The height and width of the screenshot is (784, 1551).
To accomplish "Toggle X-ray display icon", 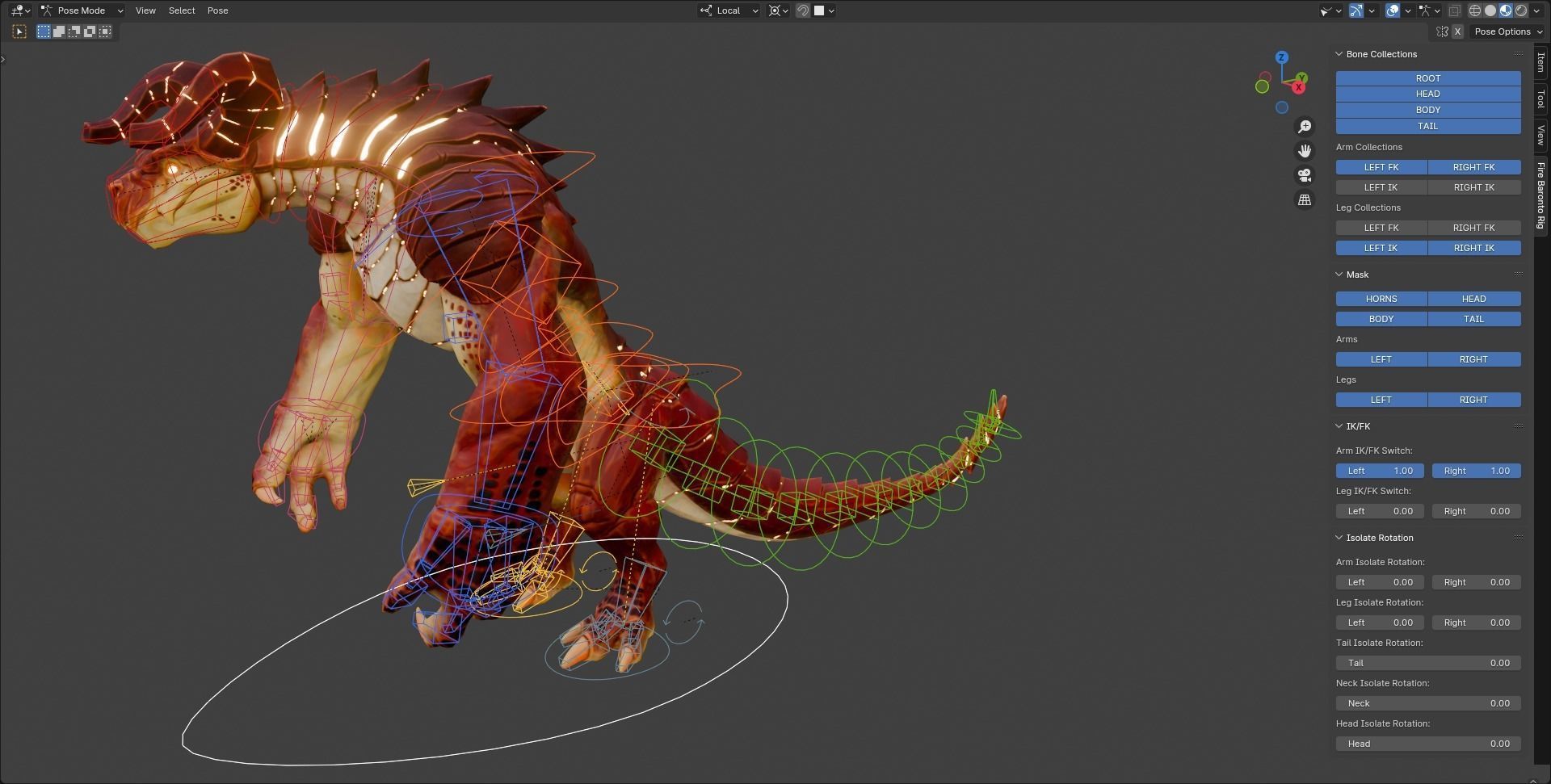I will (x=1454, y=10).
